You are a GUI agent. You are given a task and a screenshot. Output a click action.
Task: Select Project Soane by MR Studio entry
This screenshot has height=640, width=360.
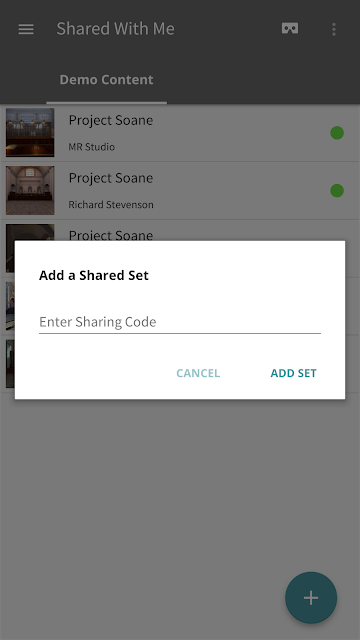(180, 133)
